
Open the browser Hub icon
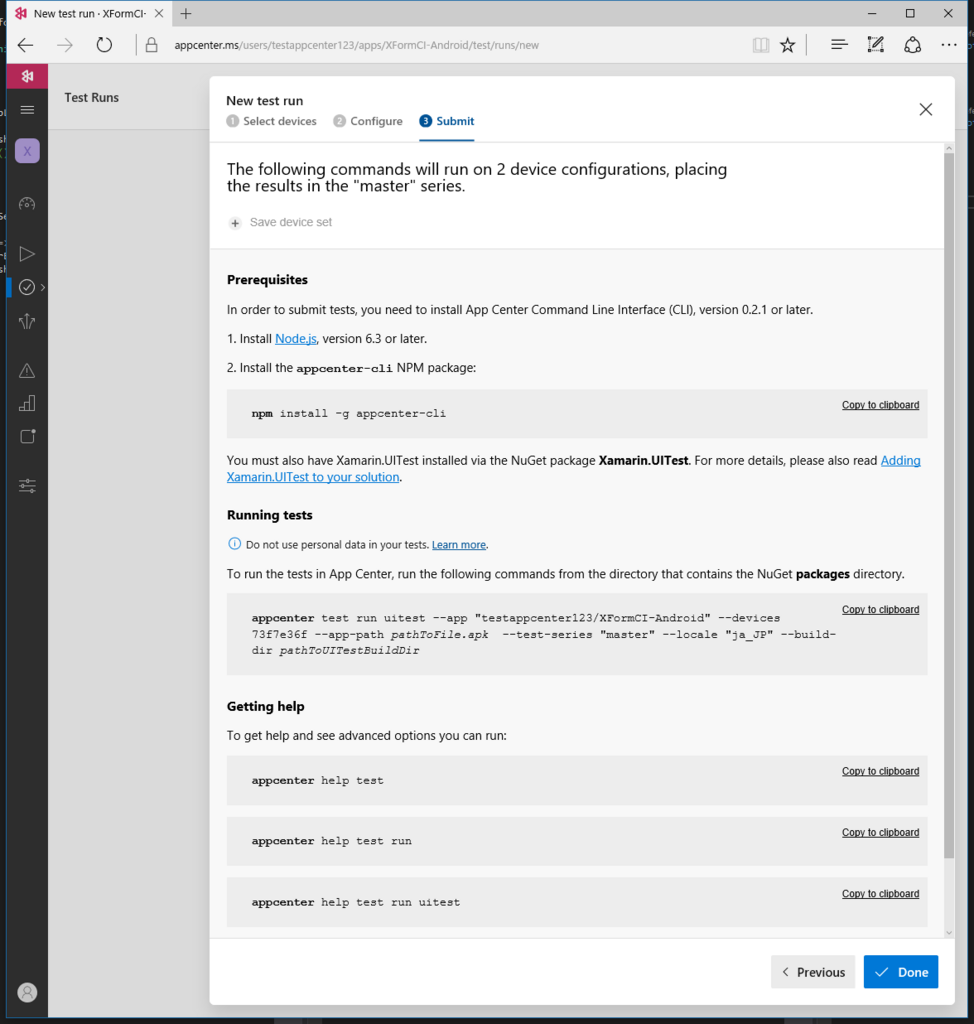pos(839,44)
